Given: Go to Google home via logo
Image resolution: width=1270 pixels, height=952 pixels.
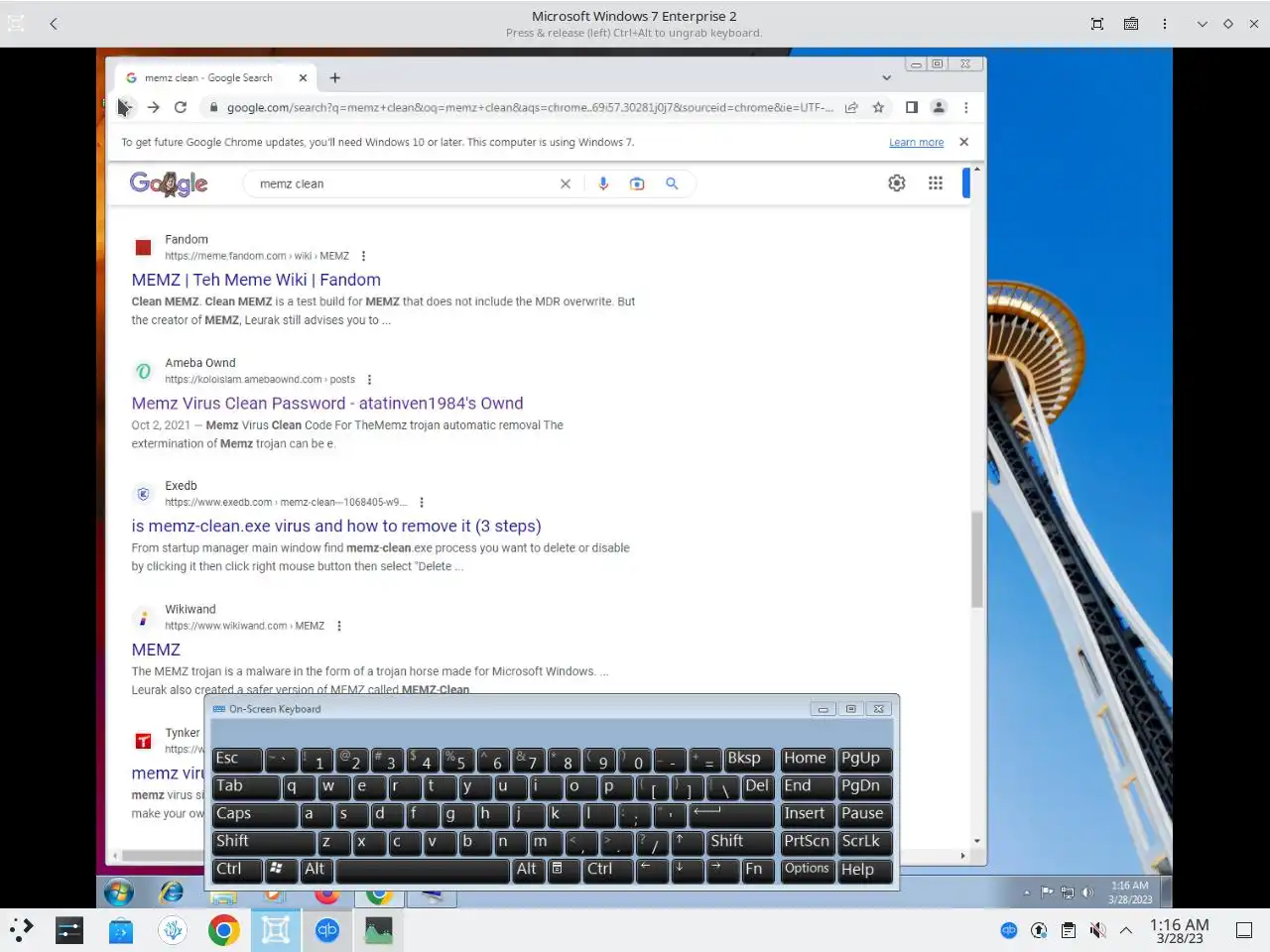Looking at the screenshot, I should (169, 183).
